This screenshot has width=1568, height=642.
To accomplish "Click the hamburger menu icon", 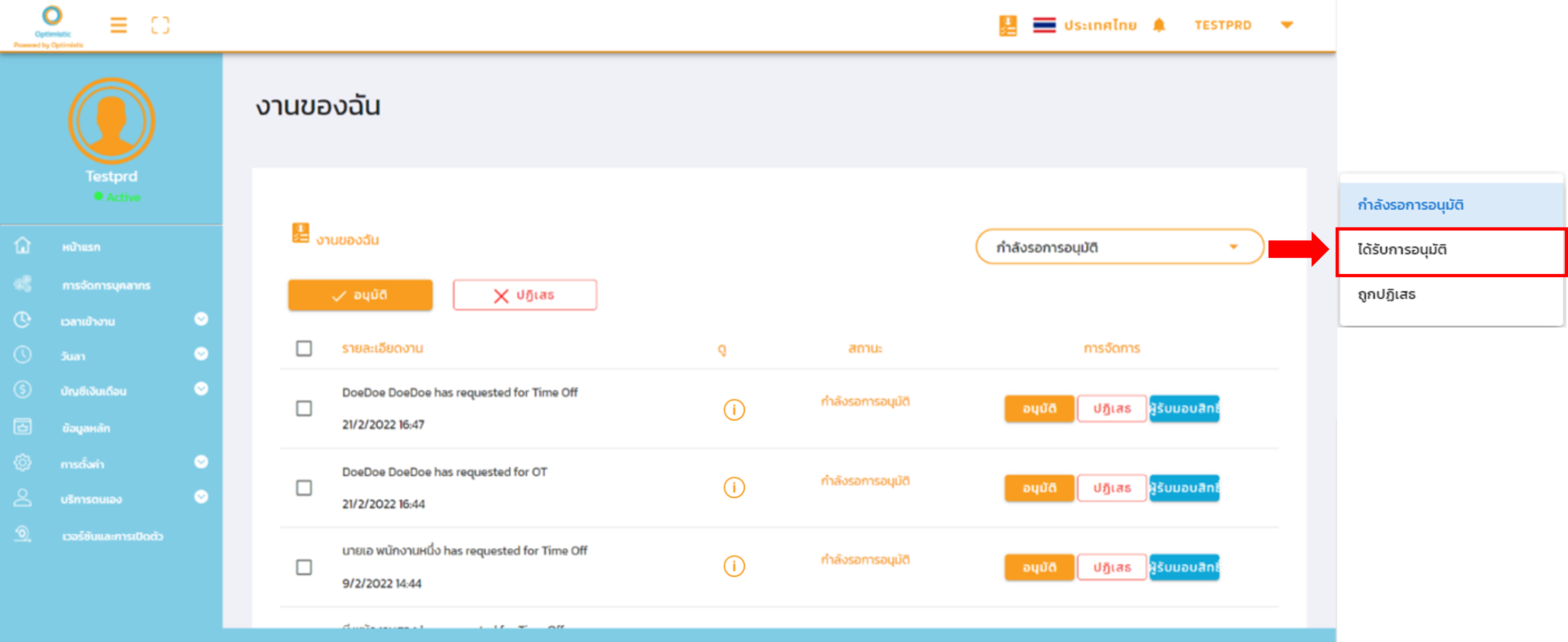I will (118, 25).
